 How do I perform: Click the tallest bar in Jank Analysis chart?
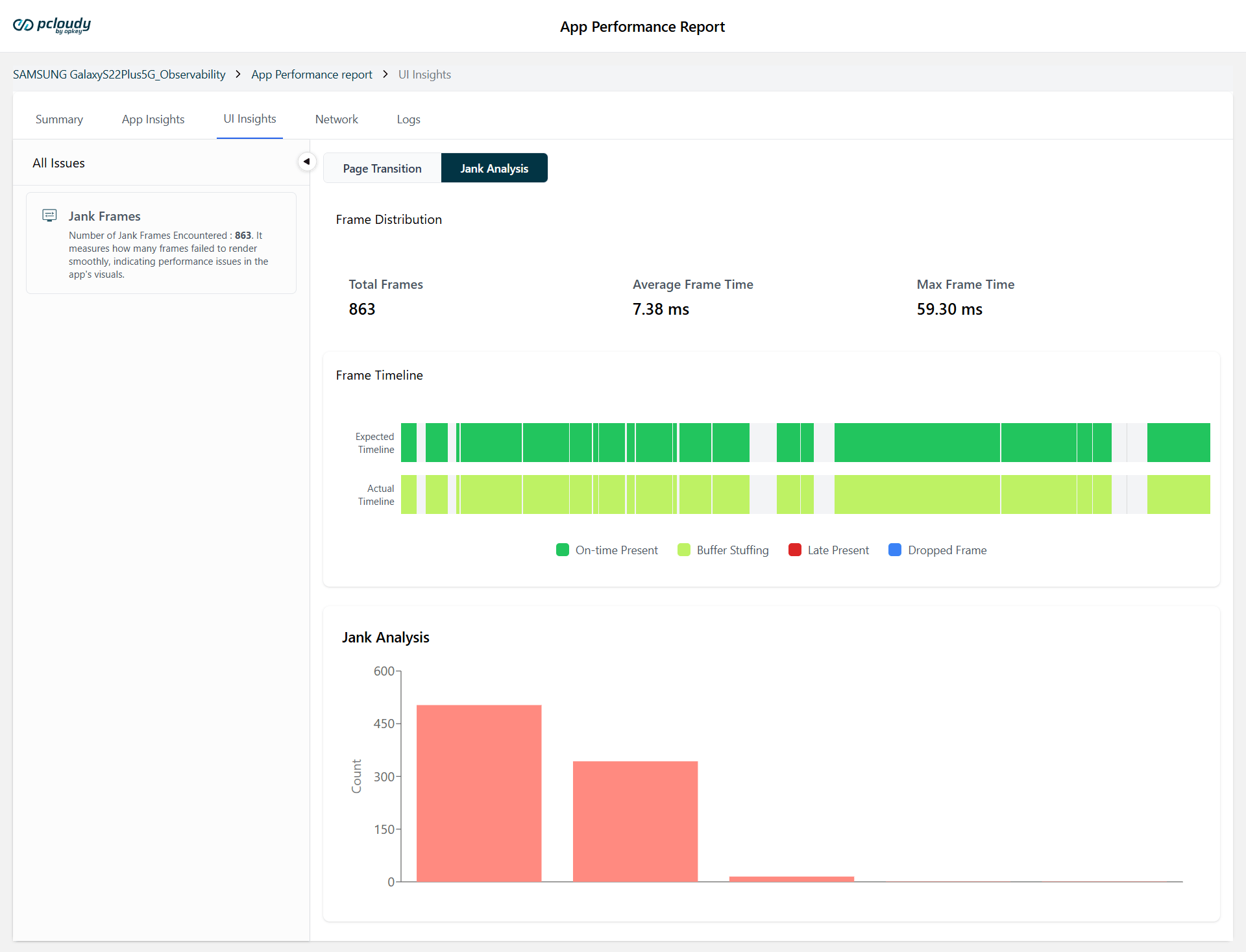tap(479, 793)
